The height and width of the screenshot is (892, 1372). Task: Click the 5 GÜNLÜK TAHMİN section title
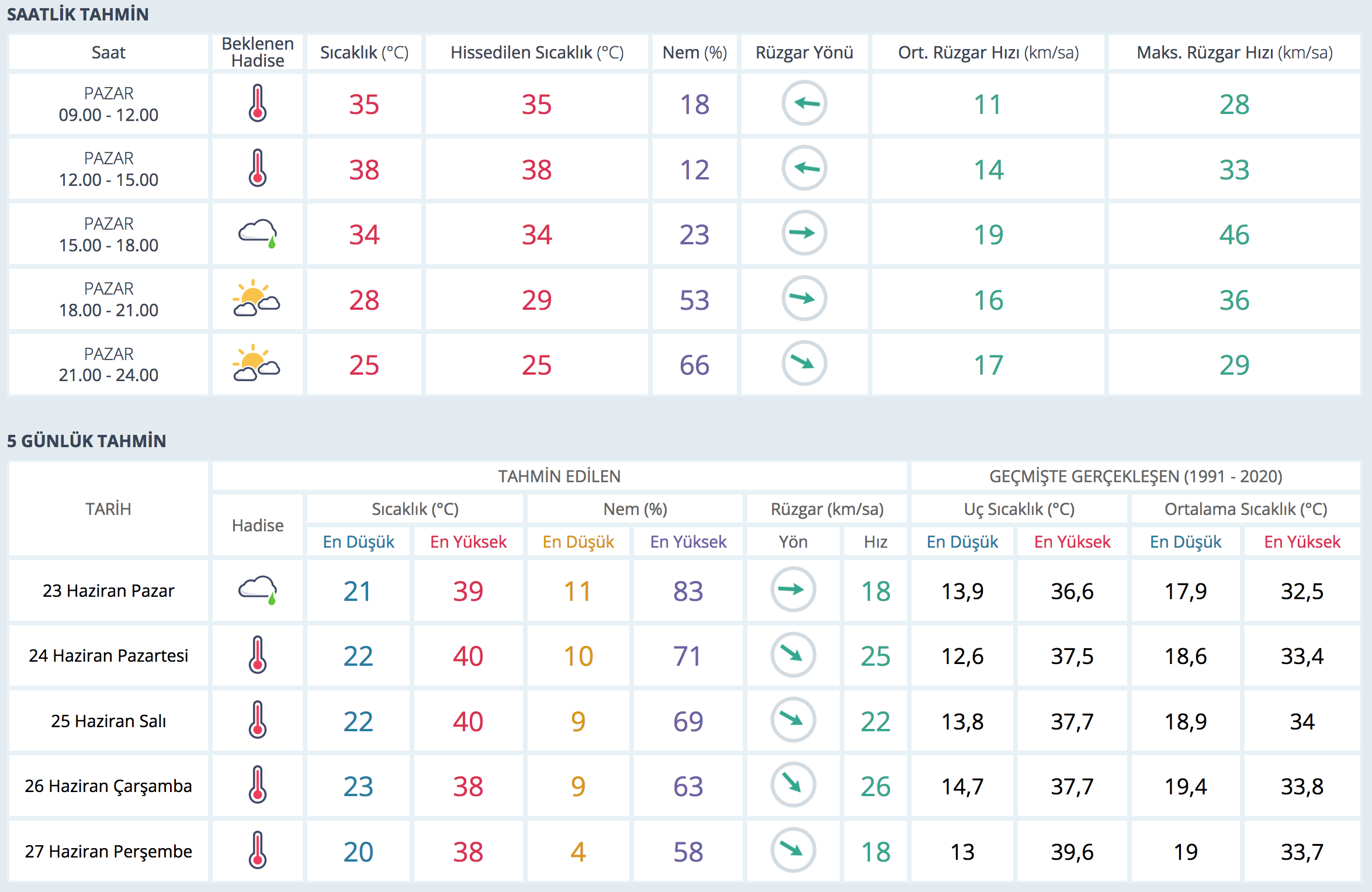86,441
